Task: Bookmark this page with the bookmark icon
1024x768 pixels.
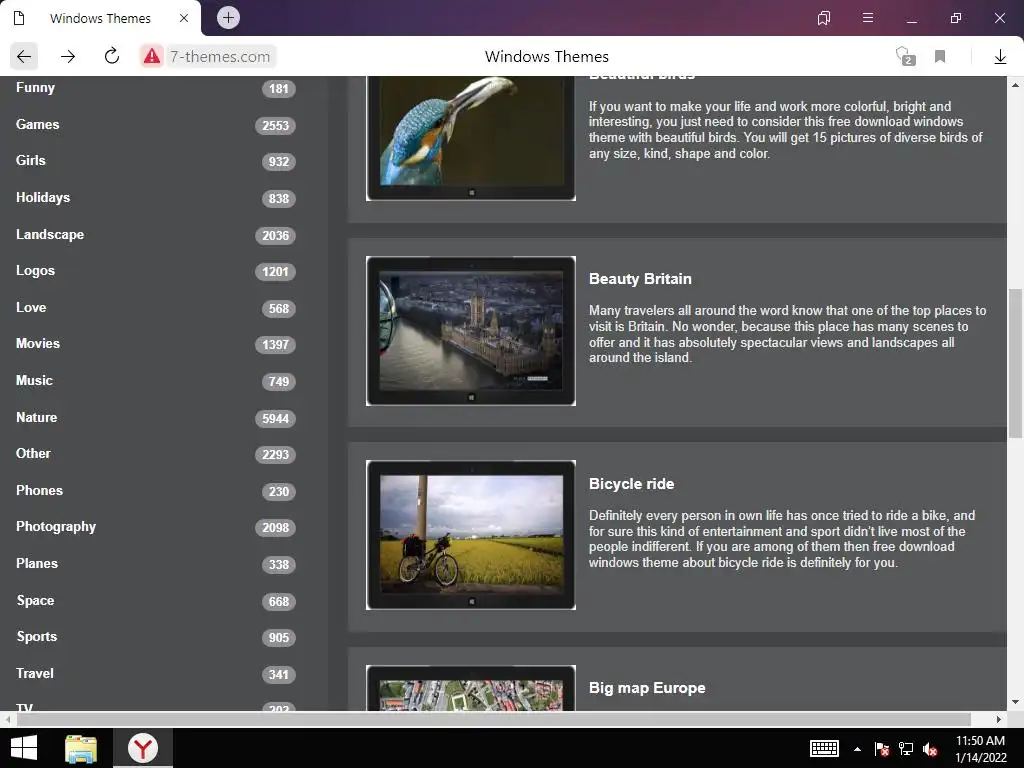Action: click(x=940, y=57)
